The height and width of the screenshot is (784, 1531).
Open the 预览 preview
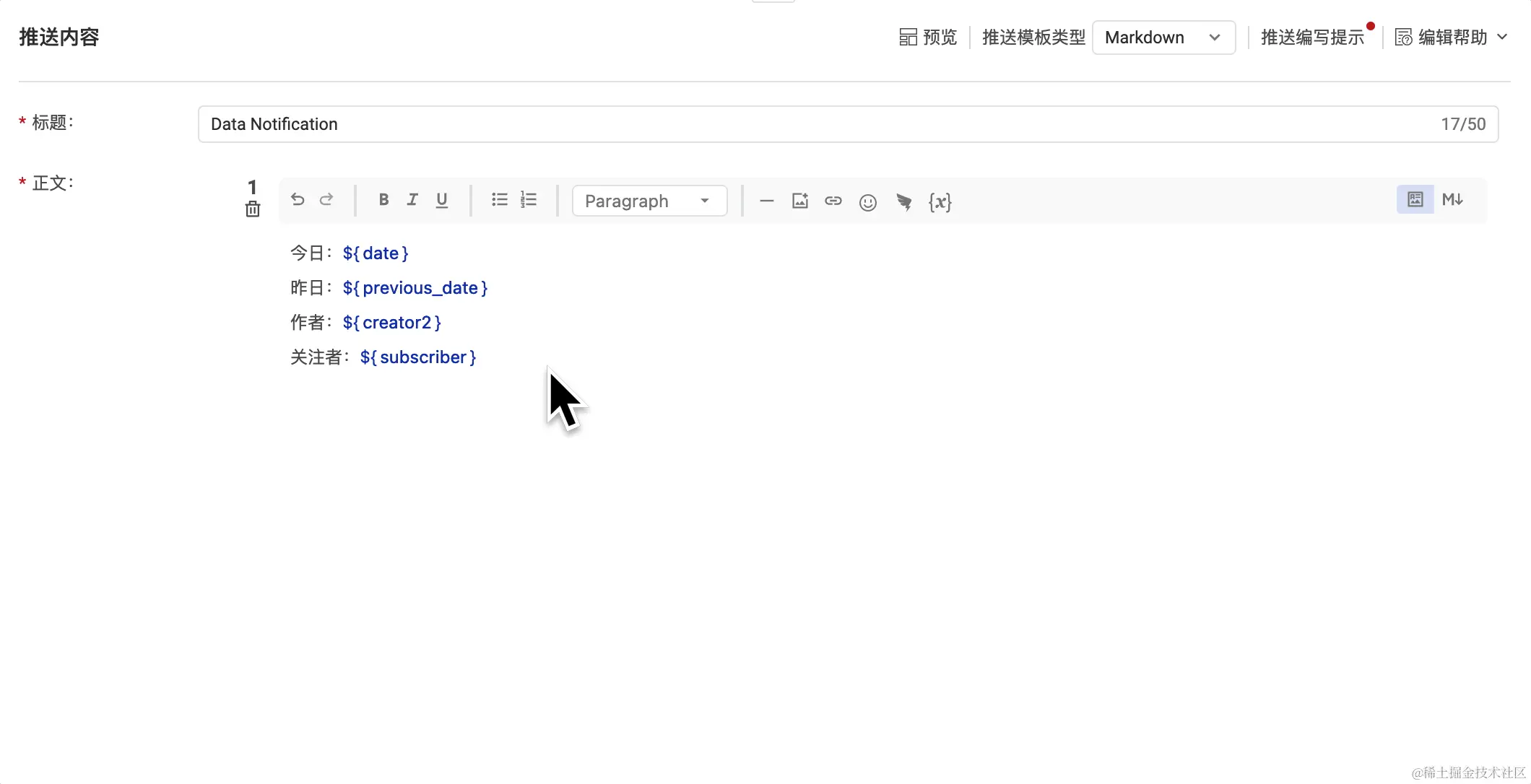tap(927, 37)
